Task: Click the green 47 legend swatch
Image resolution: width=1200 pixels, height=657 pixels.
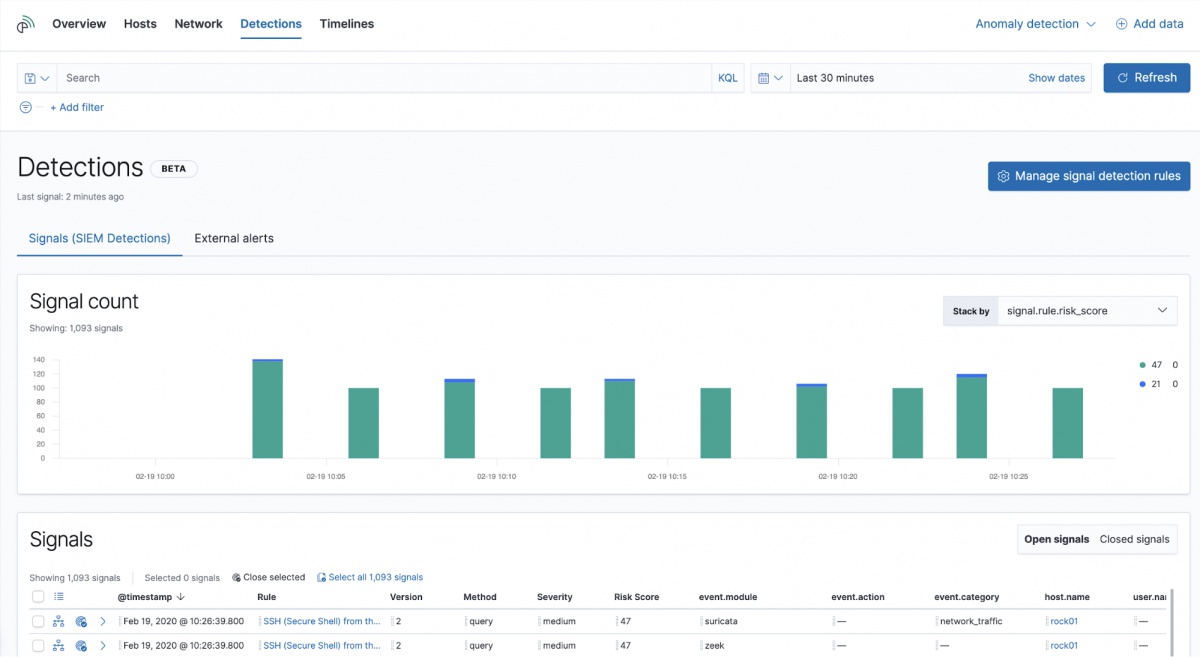Action: 1142,366
